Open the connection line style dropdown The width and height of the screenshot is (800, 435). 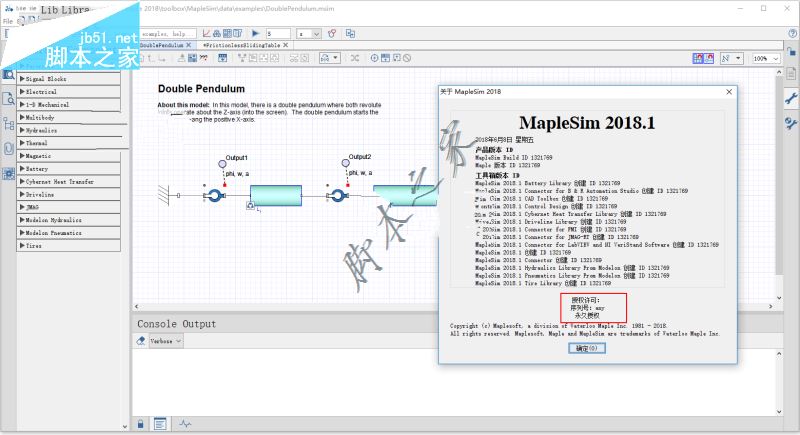coord(731,59)
